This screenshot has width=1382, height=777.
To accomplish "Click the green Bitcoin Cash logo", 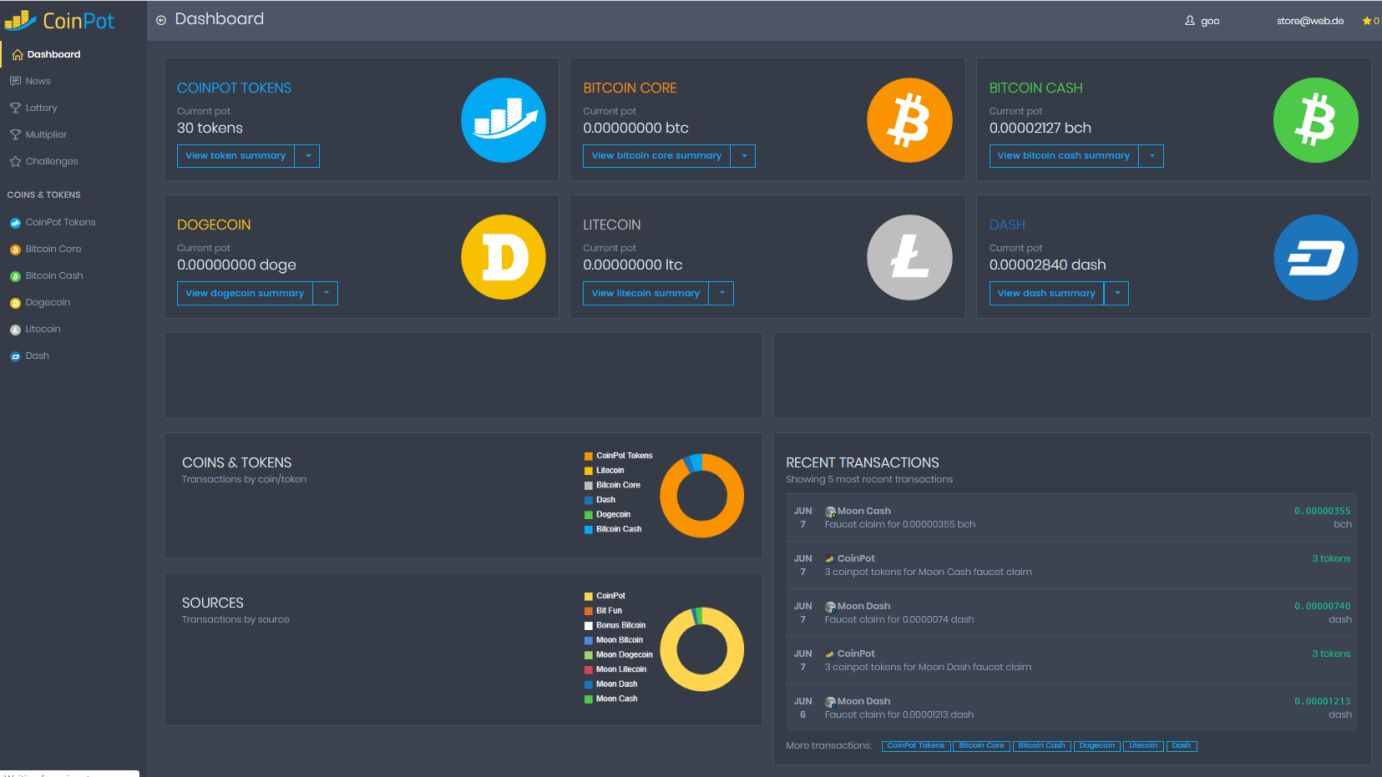I will [1315, 120].
